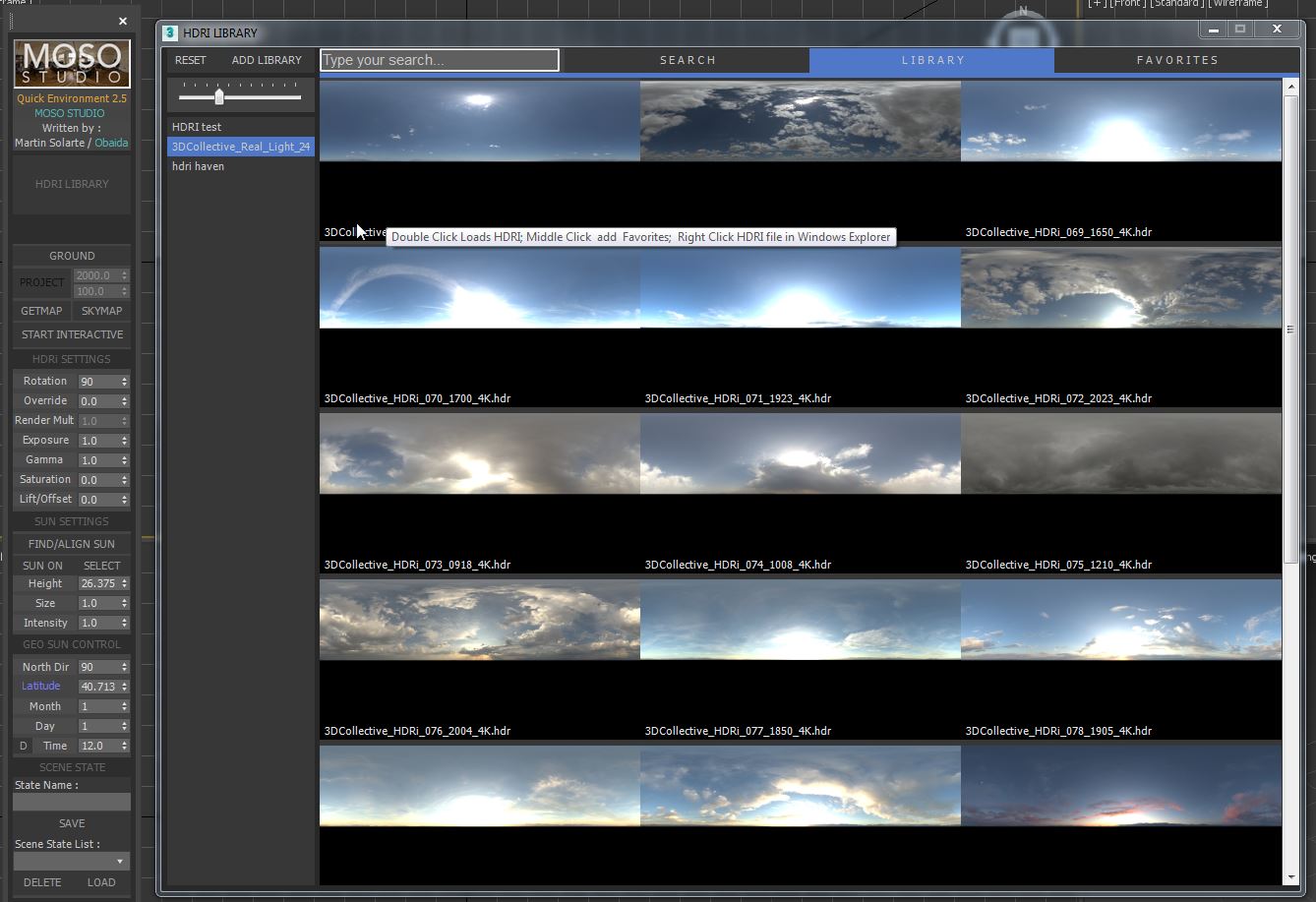Click the 3ds Max icon in HDRI LIBRARY title bar

[170, 32]
